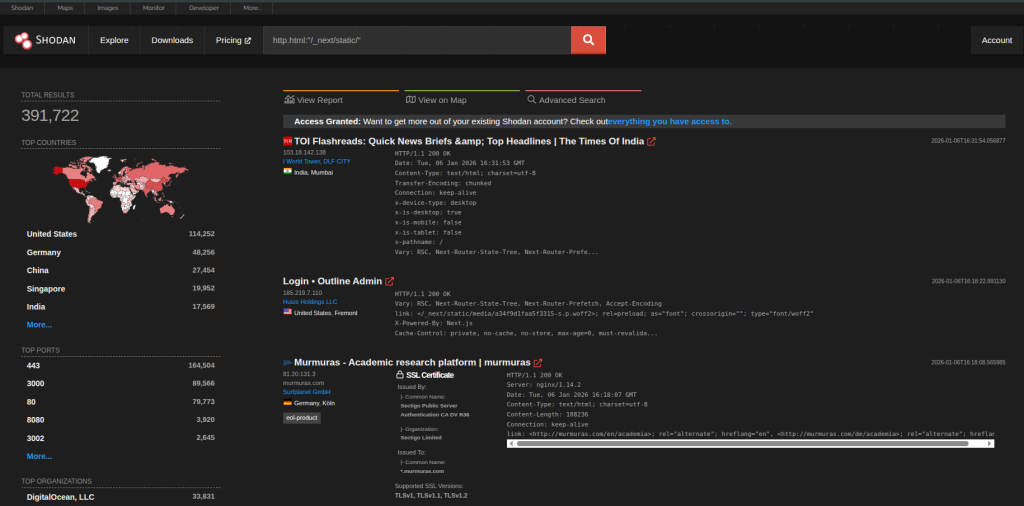Open external link icon beside TOI Flashreads title
Image resolution: width=1024 pixels, height=506 pixels.
tap(651, 142)
